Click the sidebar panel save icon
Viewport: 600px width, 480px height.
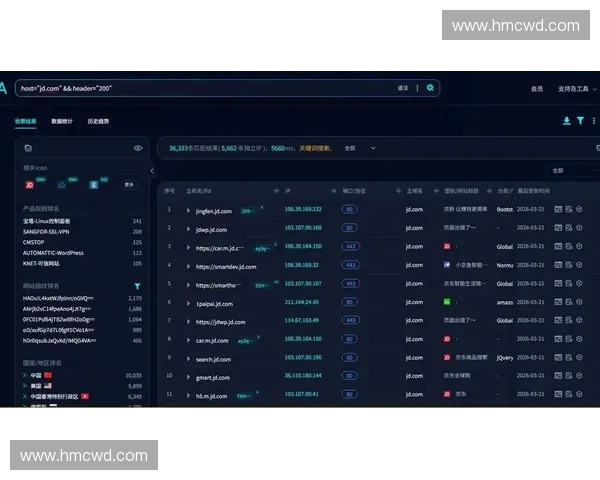tap(28, 148)
